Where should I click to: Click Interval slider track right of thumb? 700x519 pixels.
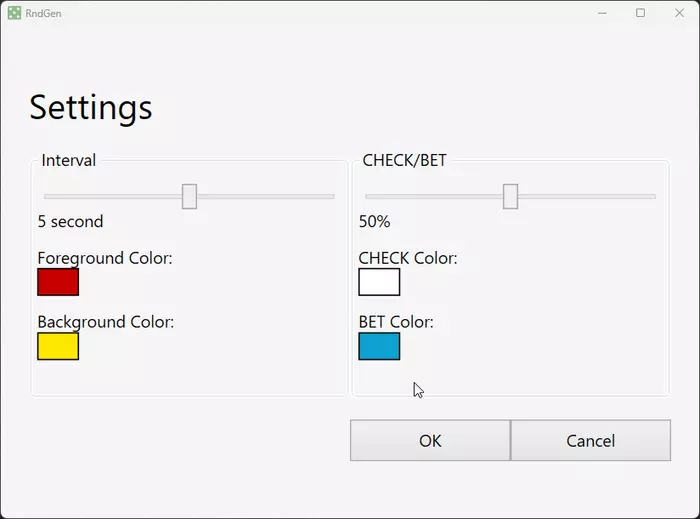[265, 196]
